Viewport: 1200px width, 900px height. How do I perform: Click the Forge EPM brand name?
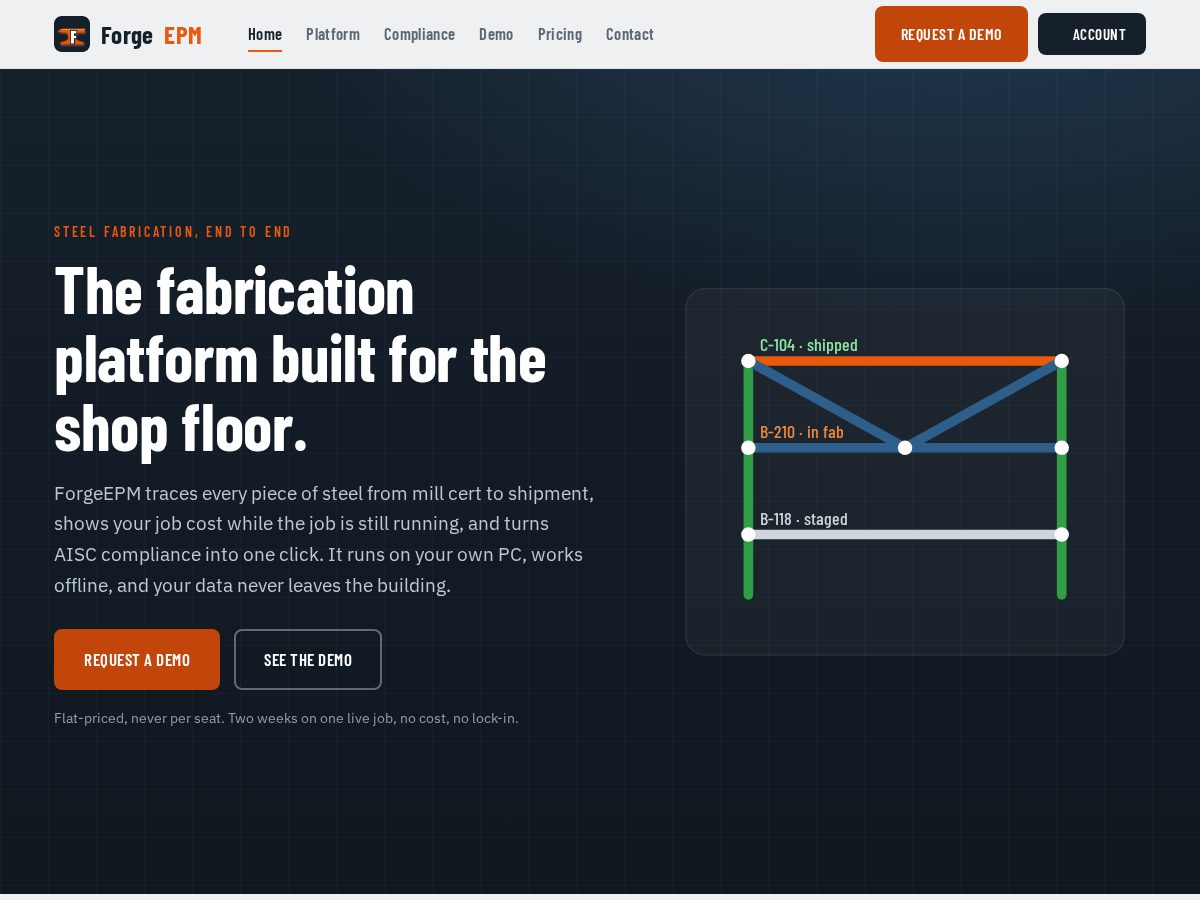tap(151, 35)
